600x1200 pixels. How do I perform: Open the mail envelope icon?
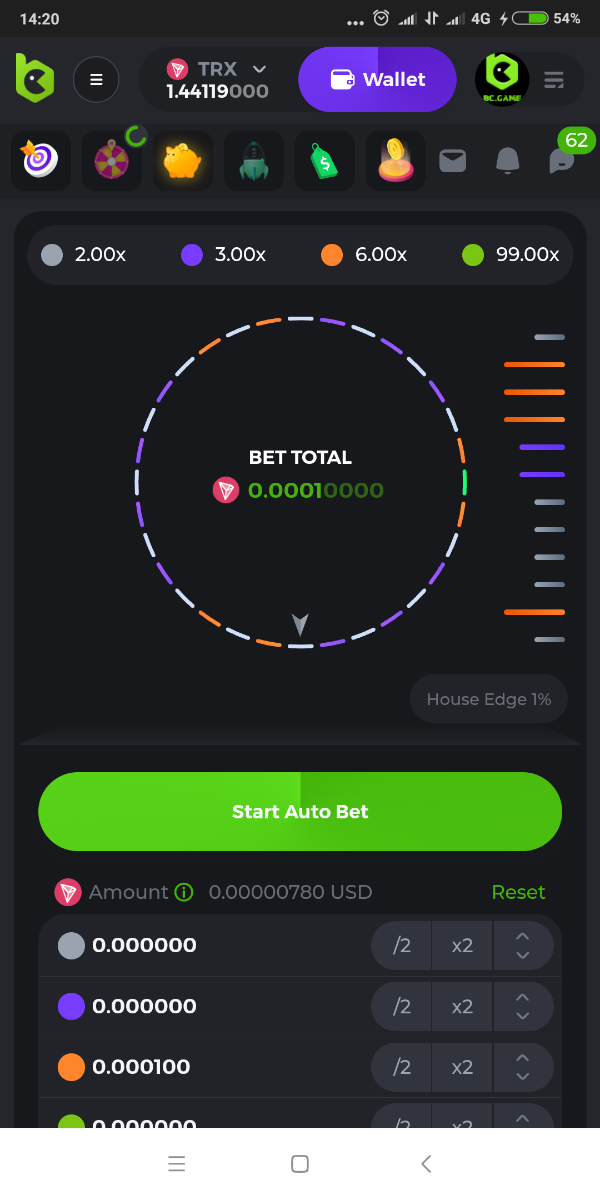click(453, 160)
